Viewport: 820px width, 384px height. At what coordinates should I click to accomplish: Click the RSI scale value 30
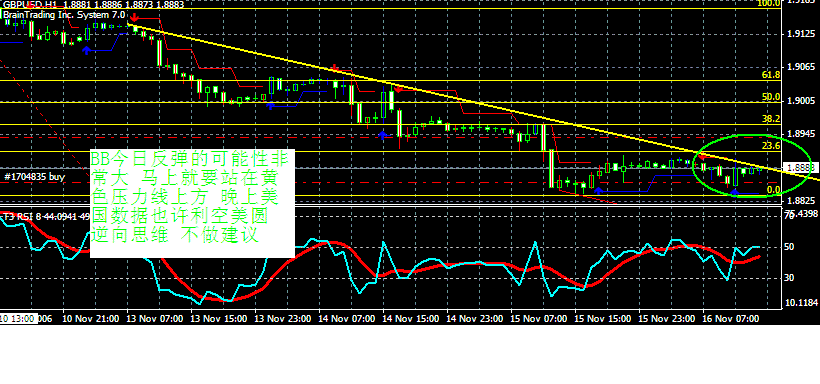[789, 278]
